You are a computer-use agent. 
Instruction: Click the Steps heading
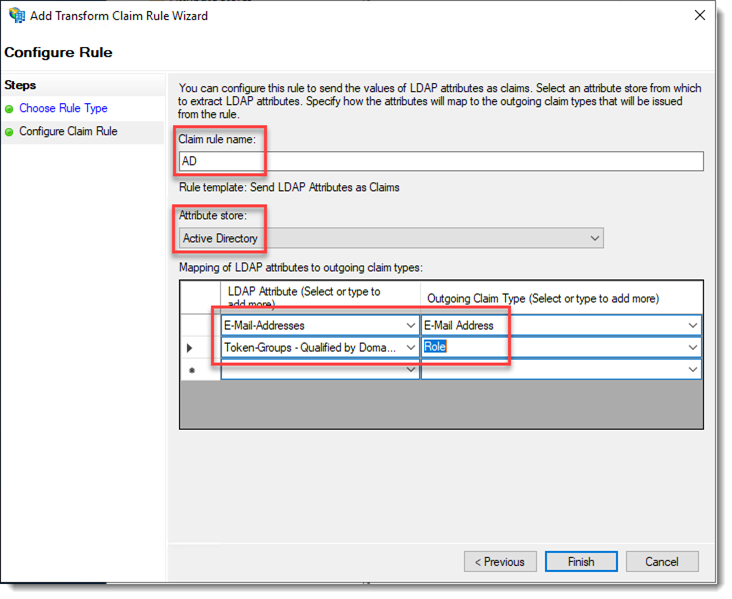(20, 85)
